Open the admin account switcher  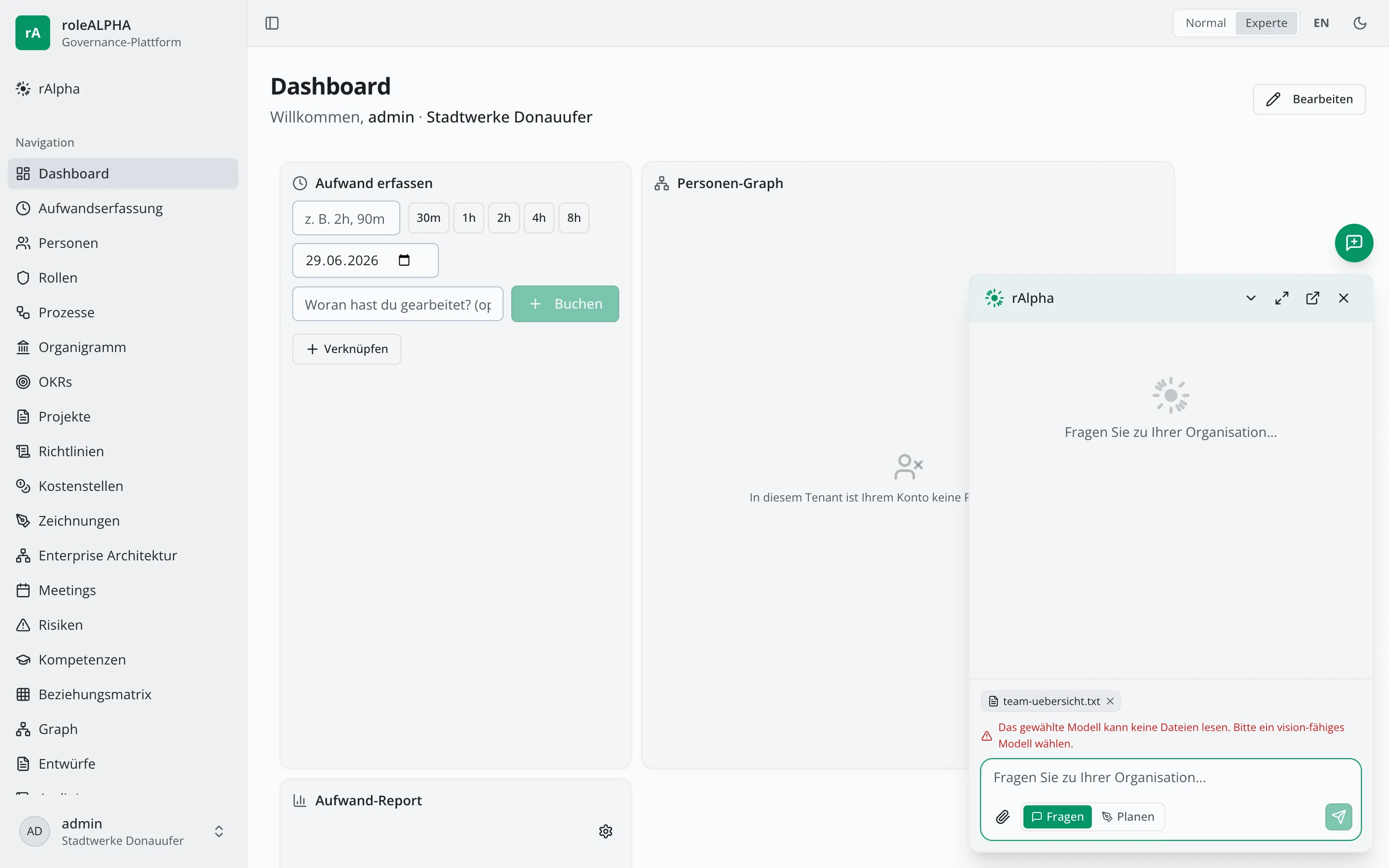click(123, 831)
